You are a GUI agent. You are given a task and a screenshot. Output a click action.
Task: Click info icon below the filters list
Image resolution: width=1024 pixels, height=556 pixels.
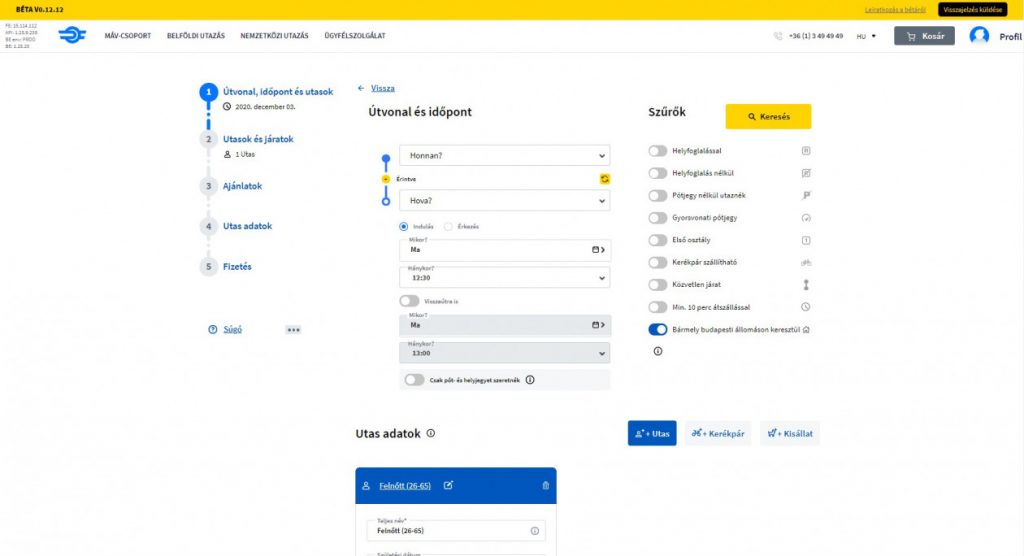pyautogui.click(x=657, y=351)
